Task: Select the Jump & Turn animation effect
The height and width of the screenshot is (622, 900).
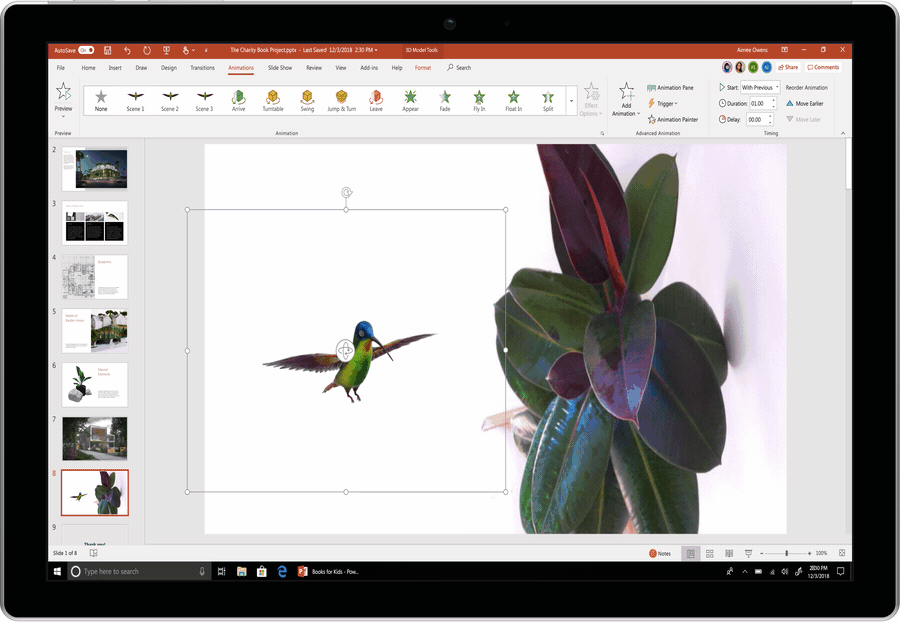Action: pyautogui.click(x=341, y=100)
